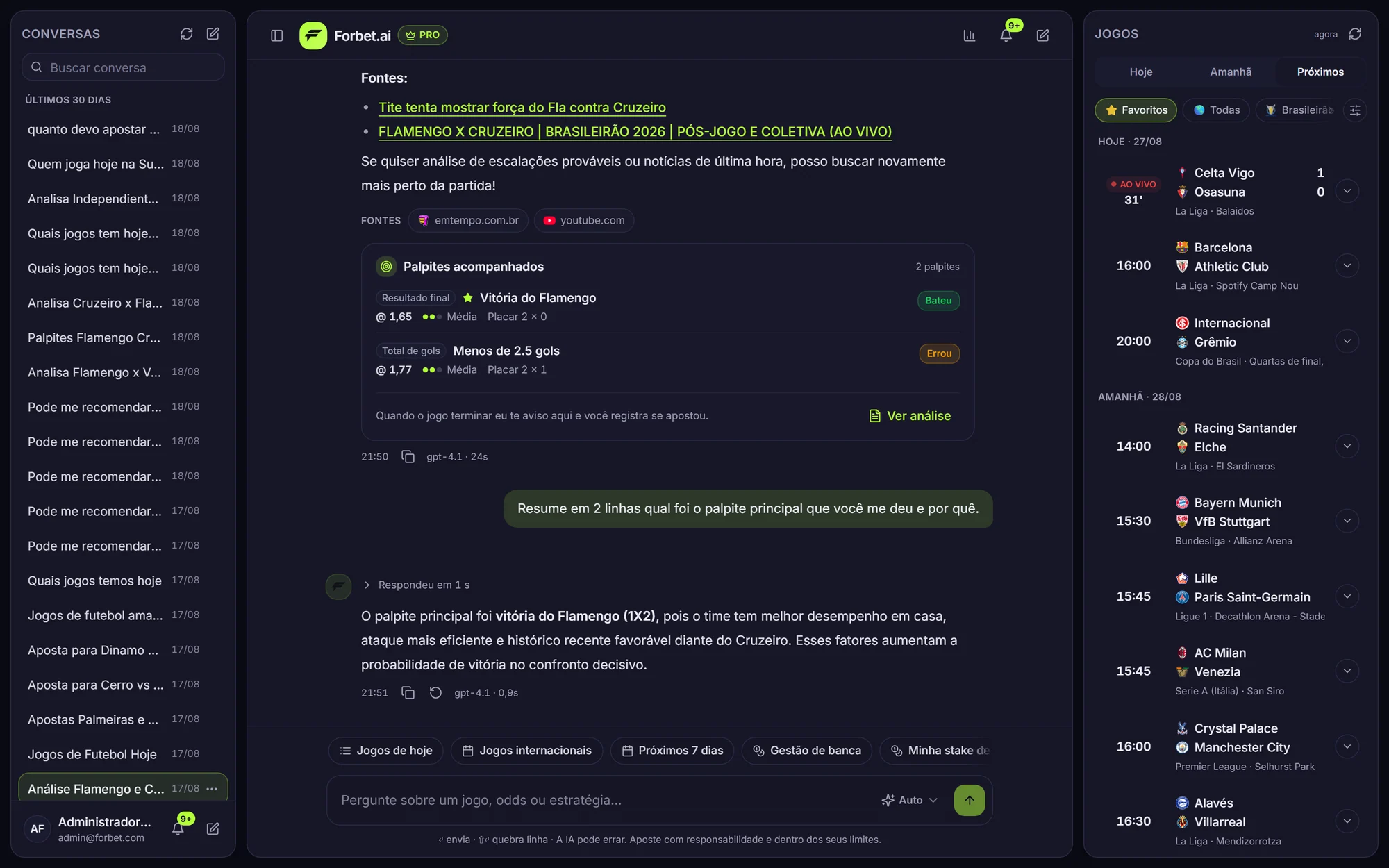Open the Auto model dropdown

(x=910, y=800)
